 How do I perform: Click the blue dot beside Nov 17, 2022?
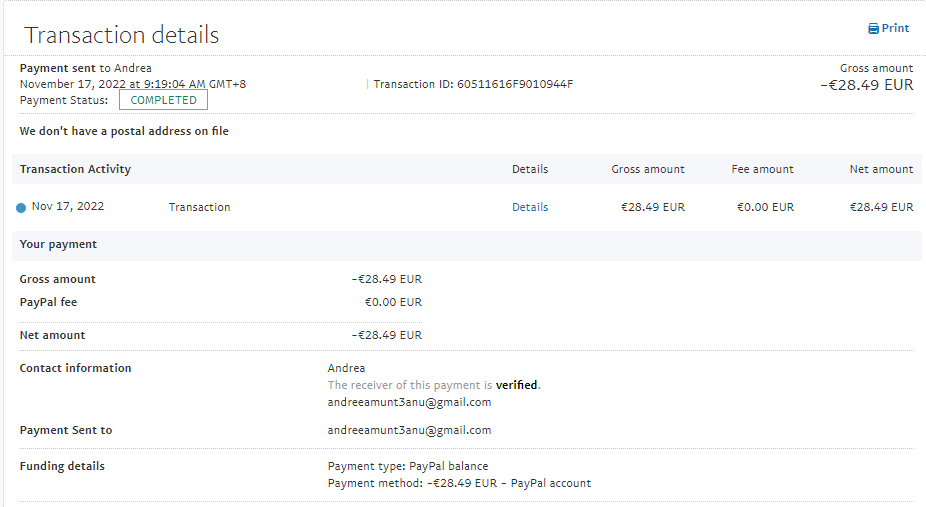coord(21,208)
